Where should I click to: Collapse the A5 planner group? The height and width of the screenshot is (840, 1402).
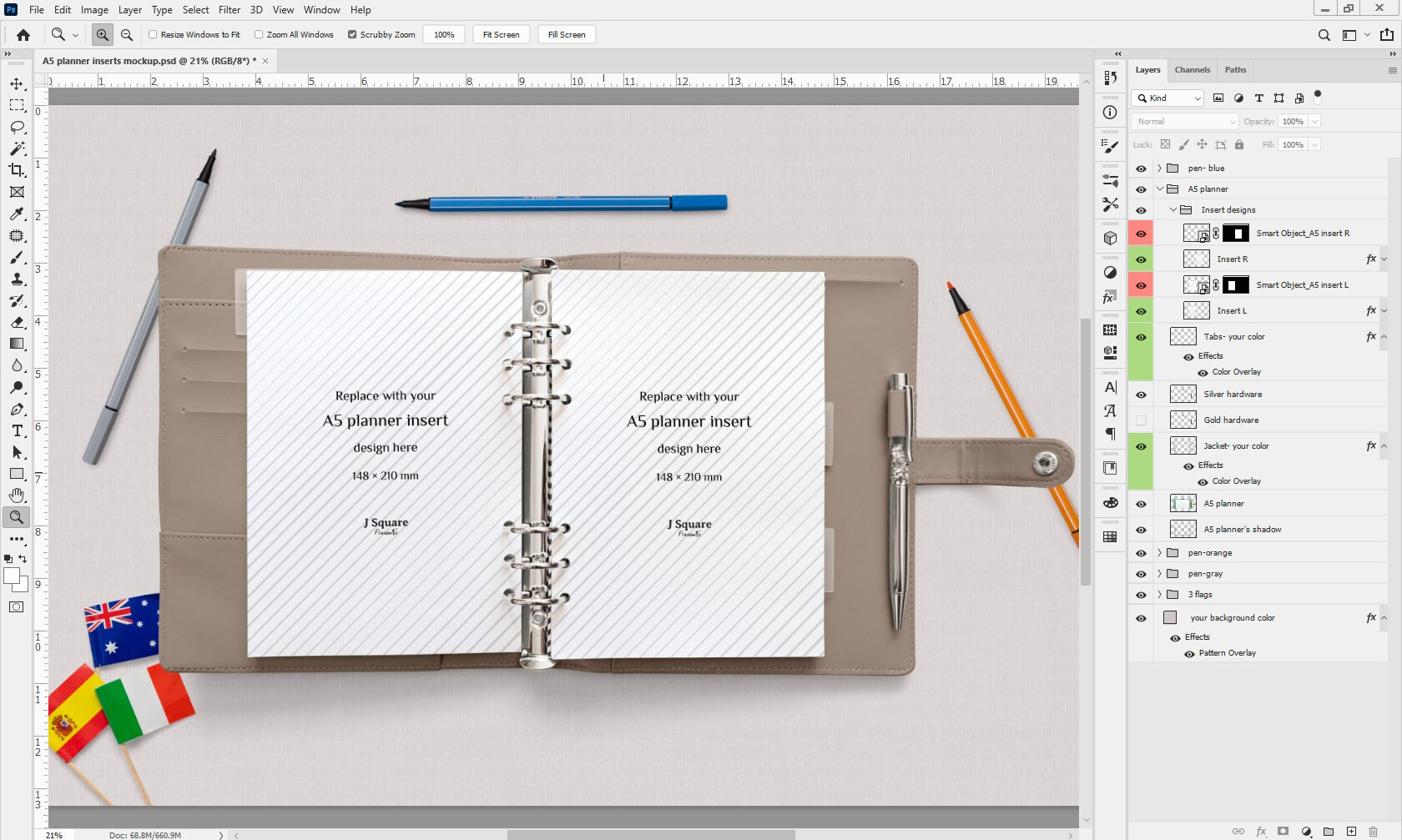pos(1159,189)
